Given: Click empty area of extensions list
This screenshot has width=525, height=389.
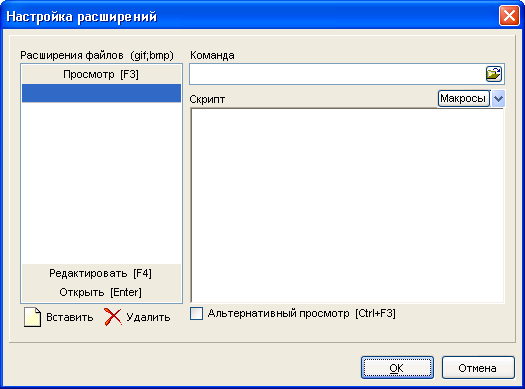Looking at the screenshot, I should [101, 183].
